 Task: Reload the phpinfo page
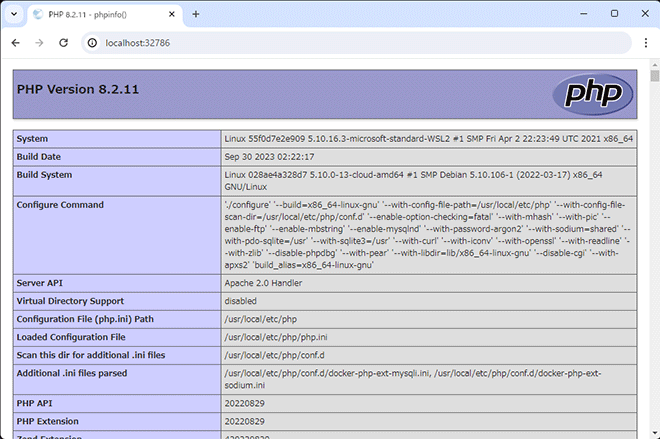pos(64,43)
